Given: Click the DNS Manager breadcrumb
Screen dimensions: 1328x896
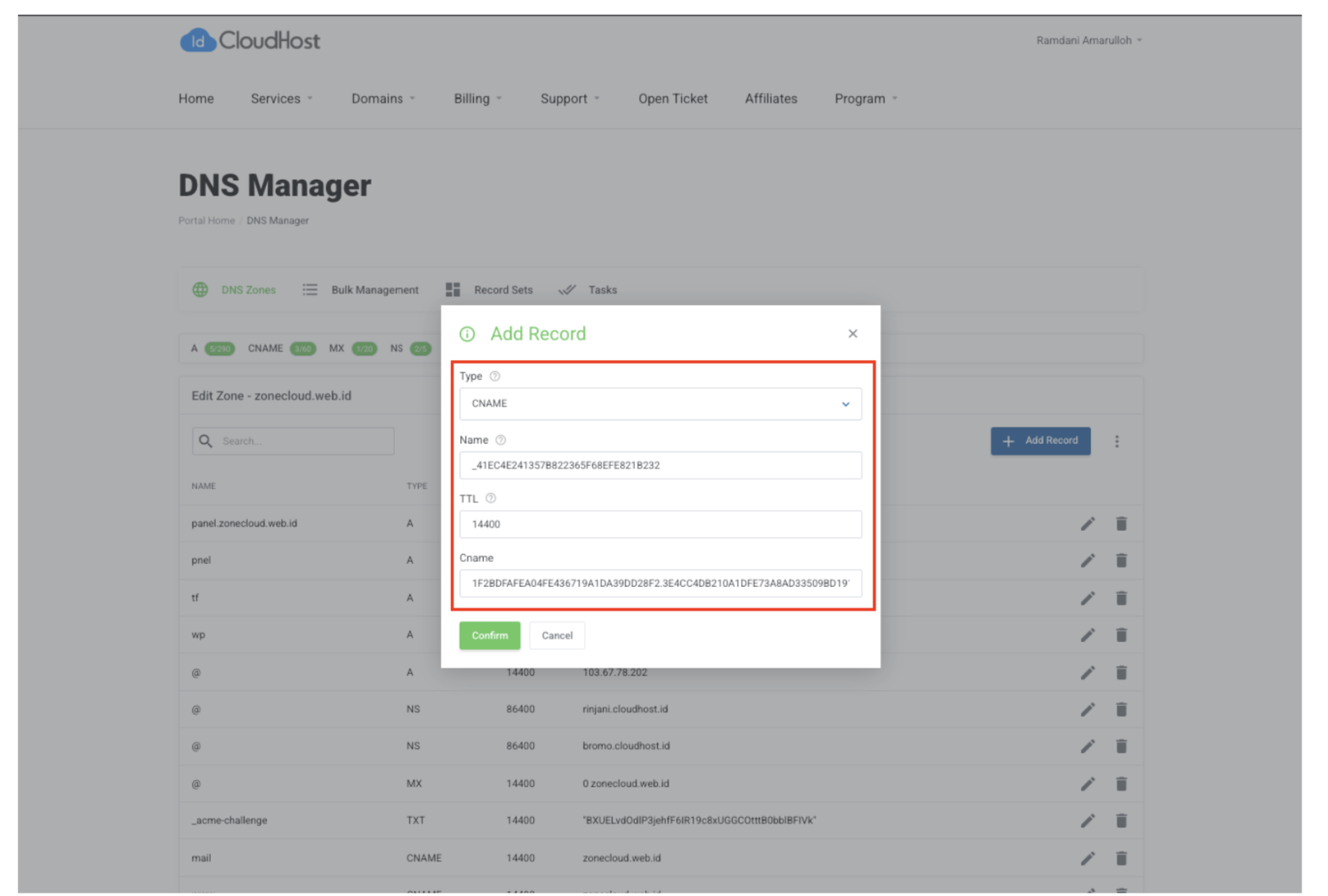Looking at the screenshot, I should pos(277,220).
